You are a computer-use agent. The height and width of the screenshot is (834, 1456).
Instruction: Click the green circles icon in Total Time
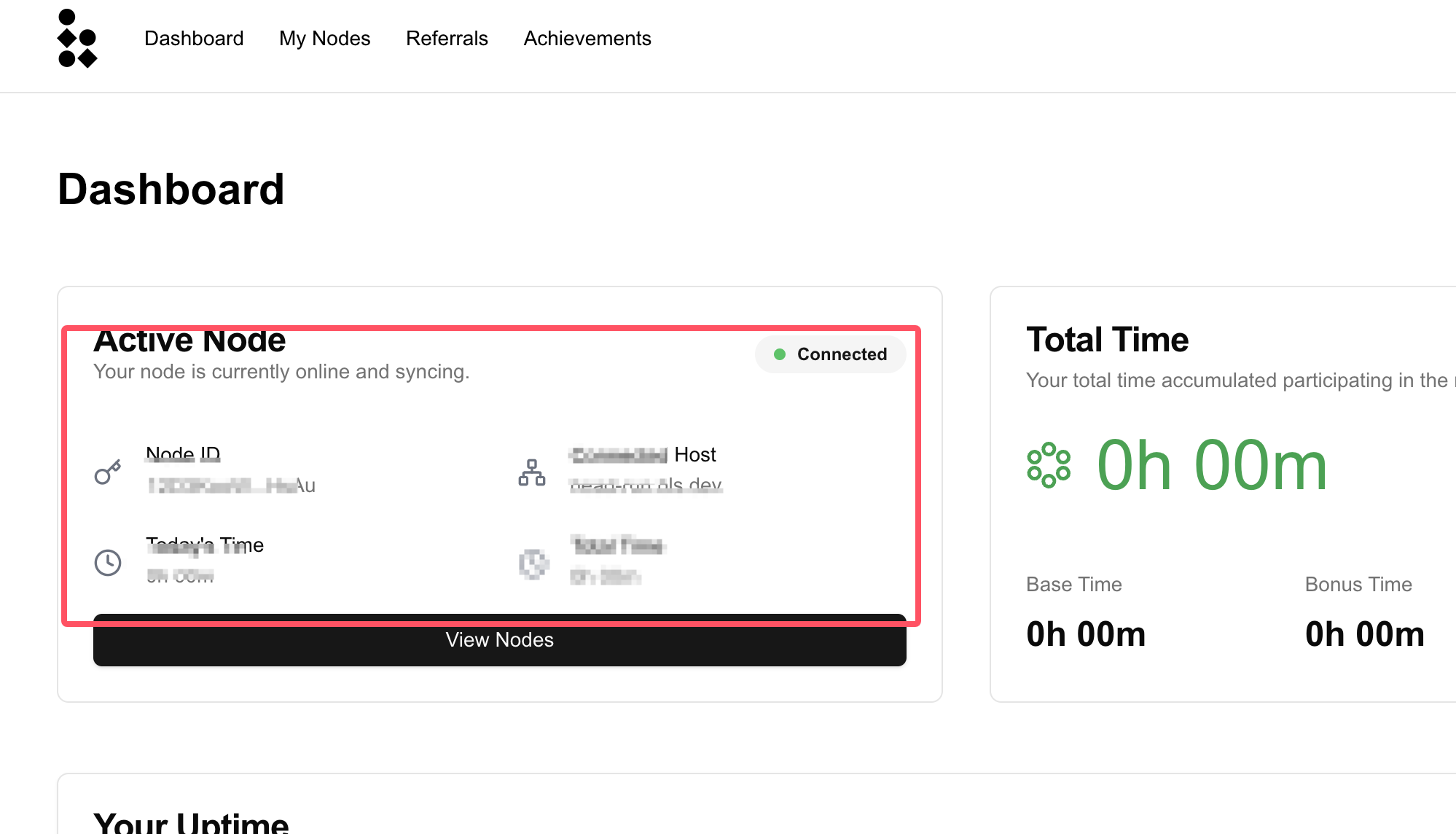click(1049, 465)
